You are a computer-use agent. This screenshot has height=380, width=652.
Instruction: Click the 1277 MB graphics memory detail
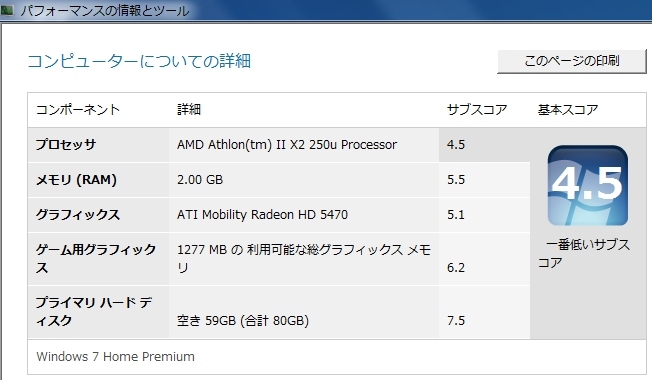point(304,259)
